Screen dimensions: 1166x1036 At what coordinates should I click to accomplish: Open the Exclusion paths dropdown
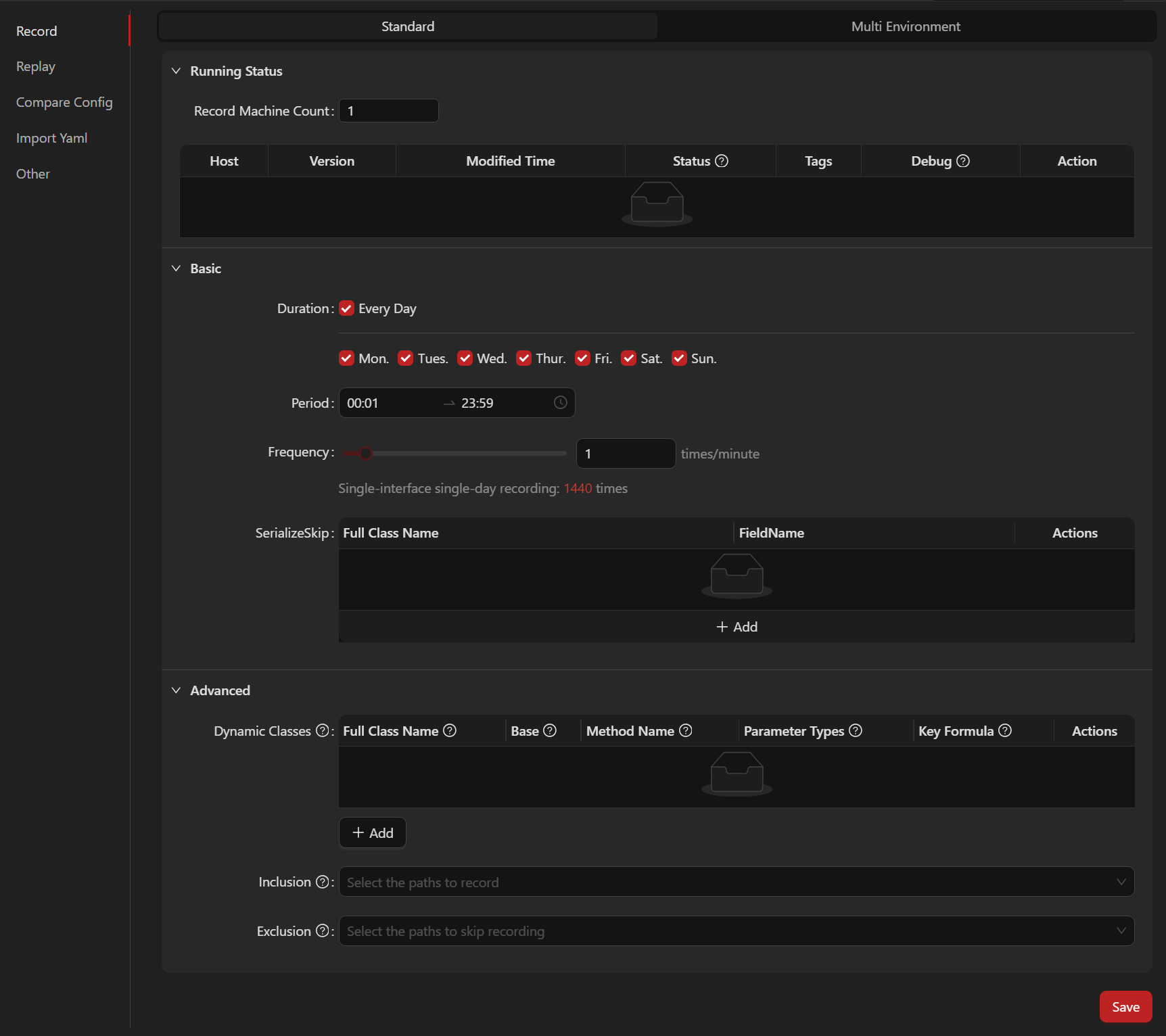[737, 931]
